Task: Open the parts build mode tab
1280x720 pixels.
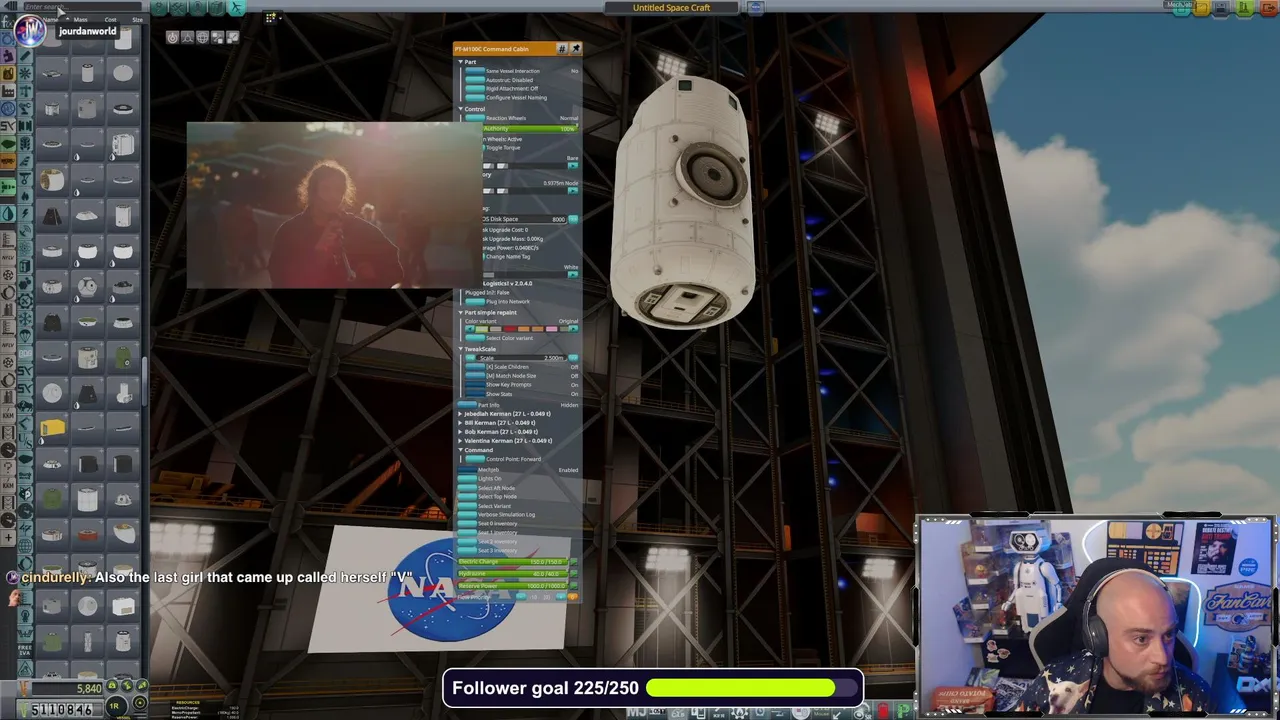Action: click(159, 7)
